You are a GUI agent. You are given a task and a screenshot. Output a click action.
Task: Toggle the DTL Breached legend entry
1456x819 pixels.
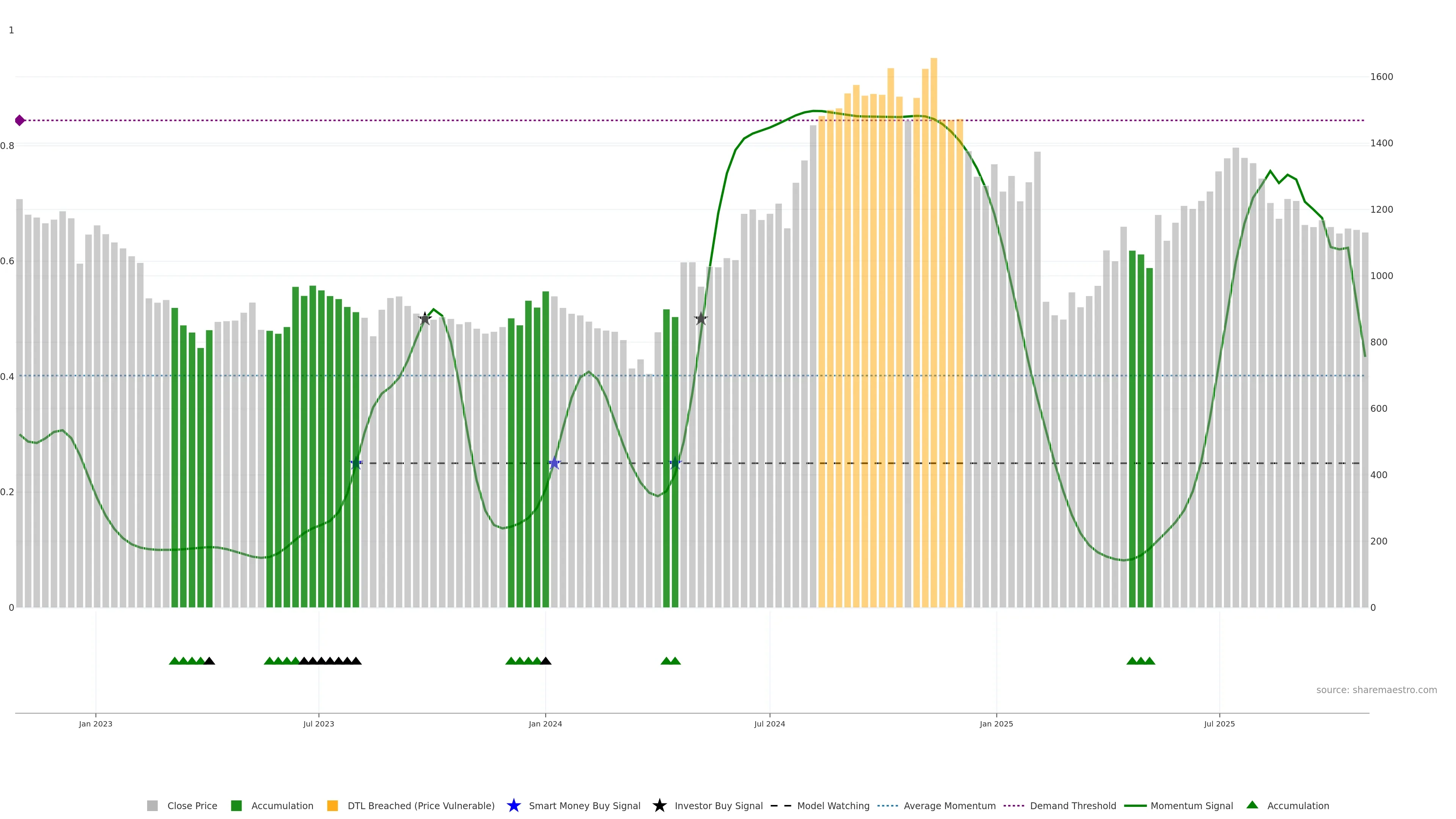[420, 806]
